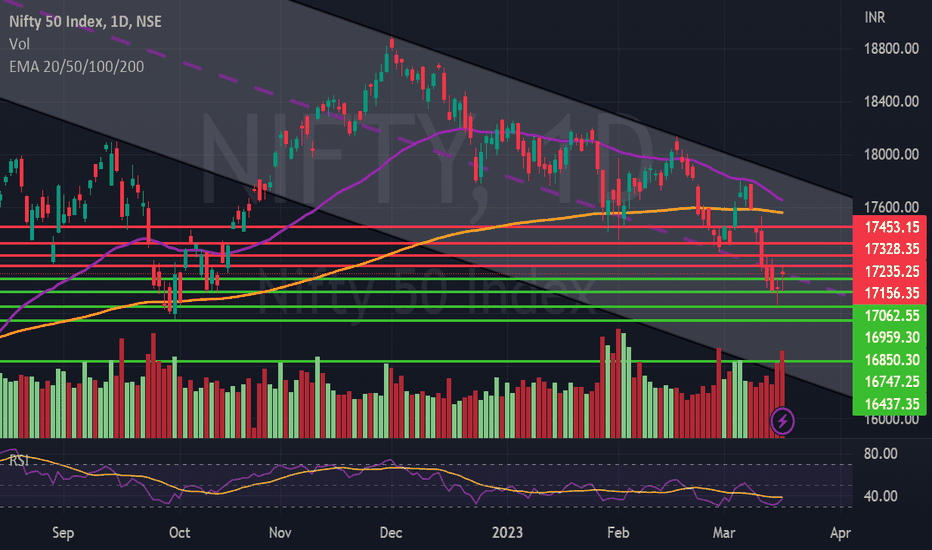Click the Nifty 50 Index, 1D, NSE title
The image size is (932, 550).
[x=85, y=21]
